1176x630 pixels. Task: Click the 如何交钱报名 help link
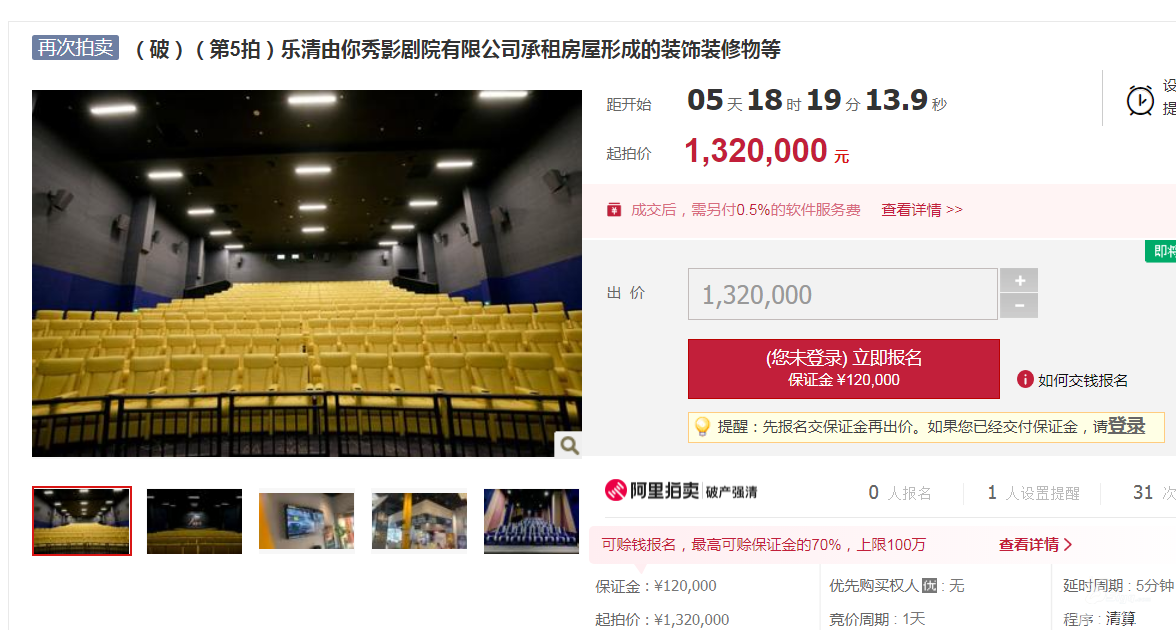point(1082,380)
